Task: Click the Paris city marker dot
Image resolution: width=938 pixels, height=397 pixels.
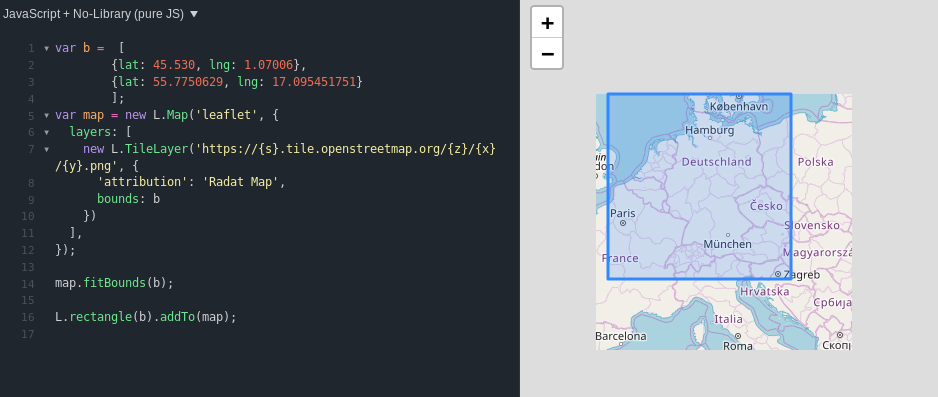Action: 623,223
